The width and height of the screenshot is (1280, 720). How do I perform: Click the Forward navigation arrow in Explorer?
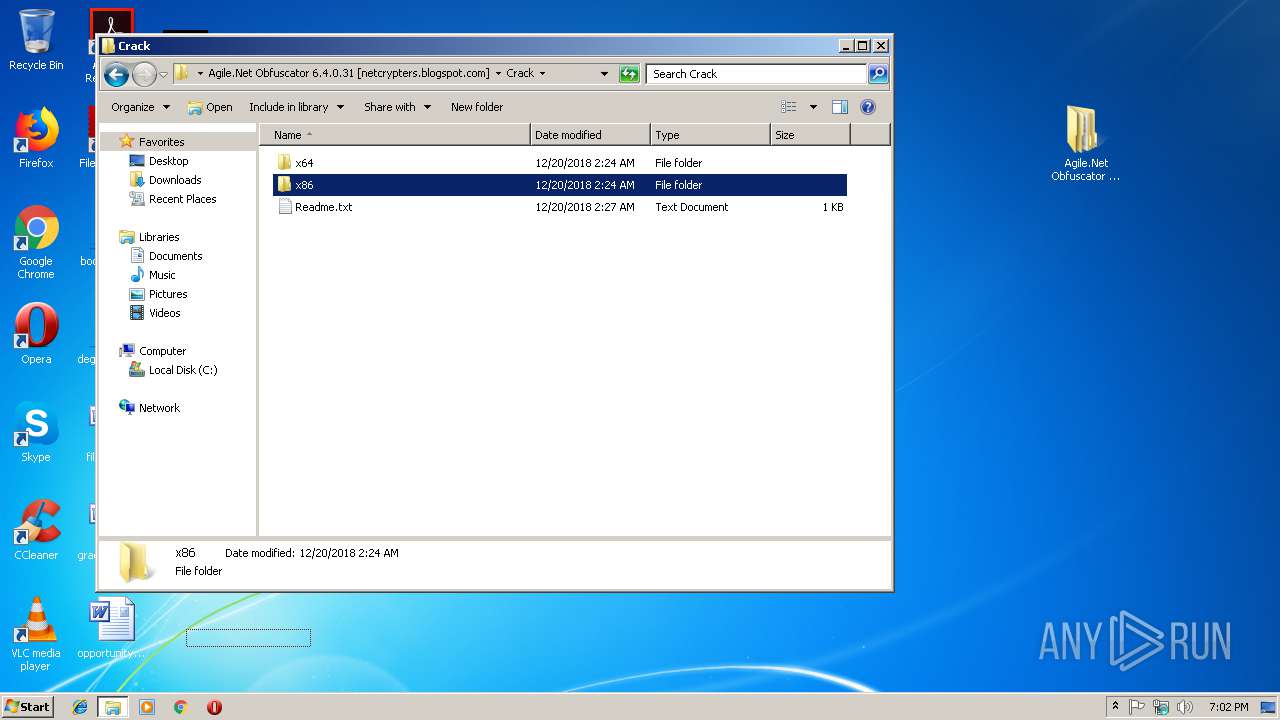144,74
